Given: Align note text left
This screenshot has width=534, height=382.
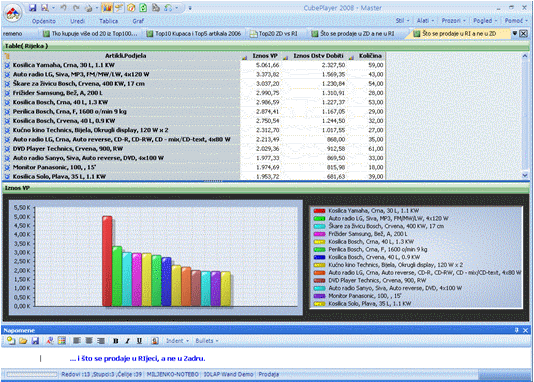Looking at the screenshot, I should (77, 341).
